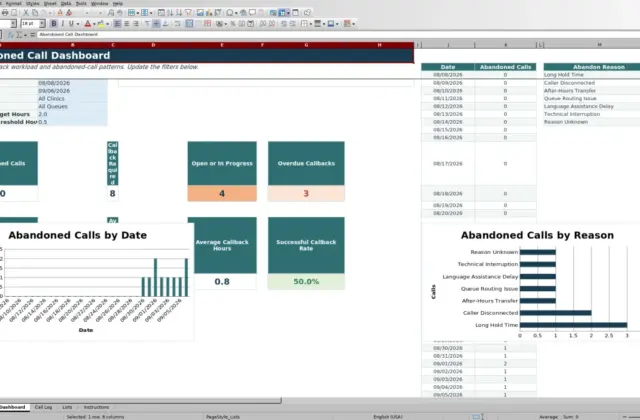Click the Insert Image icon

click(200, 13)
